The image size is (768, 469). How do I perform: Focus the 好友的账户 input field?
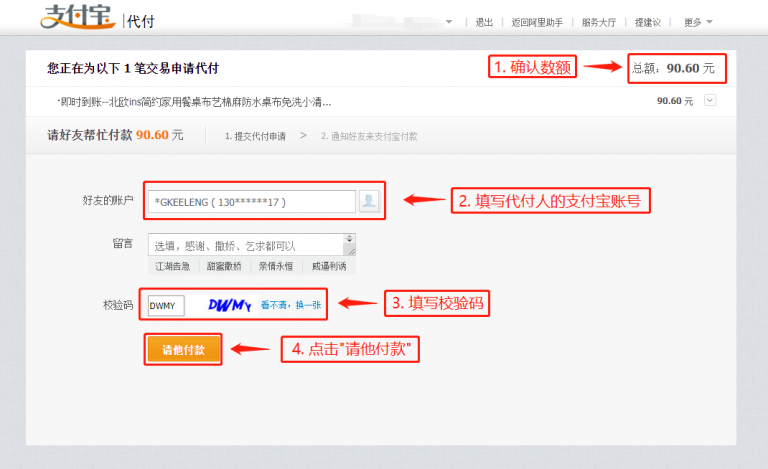pyautogui.click(x=252, y=202)
